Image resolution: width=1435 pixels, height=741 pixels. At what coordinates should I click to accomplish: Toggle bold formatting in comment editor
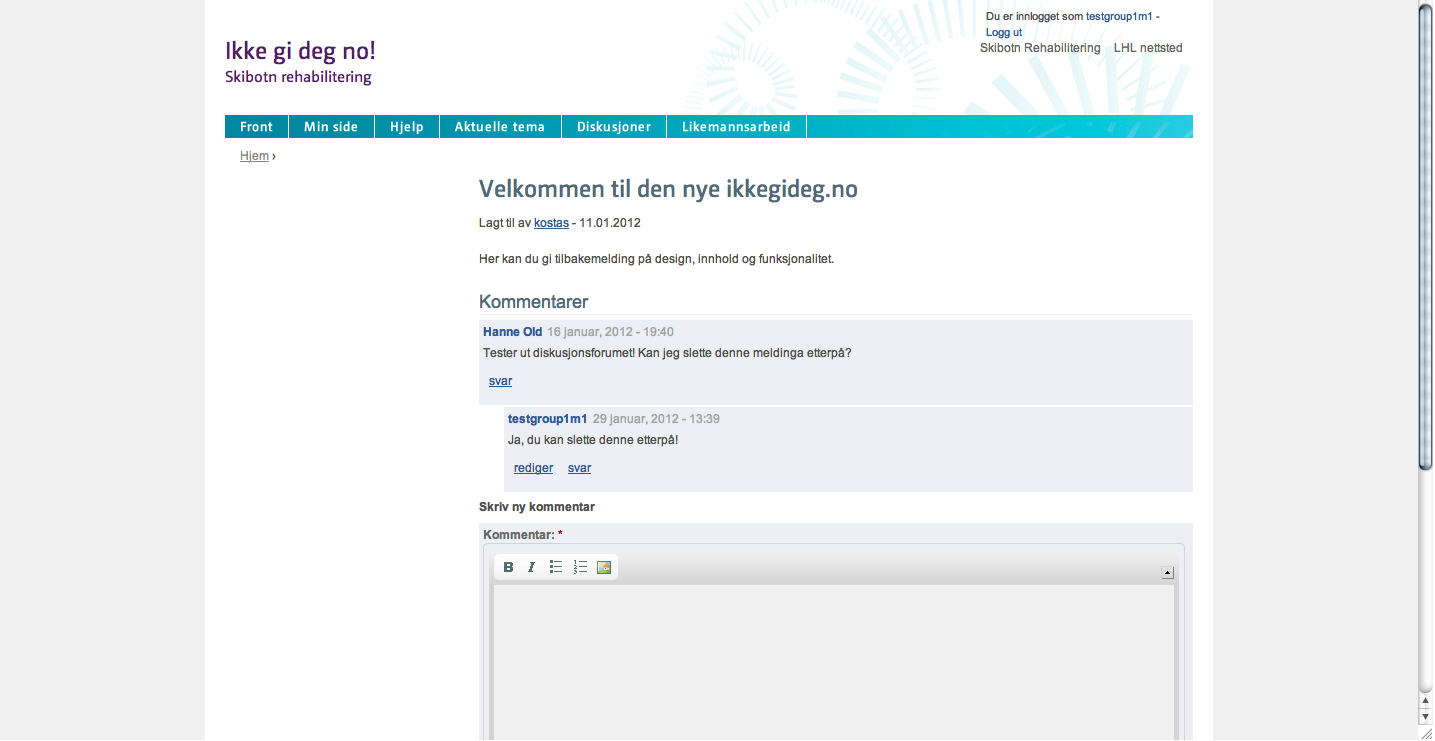(508, 567)
